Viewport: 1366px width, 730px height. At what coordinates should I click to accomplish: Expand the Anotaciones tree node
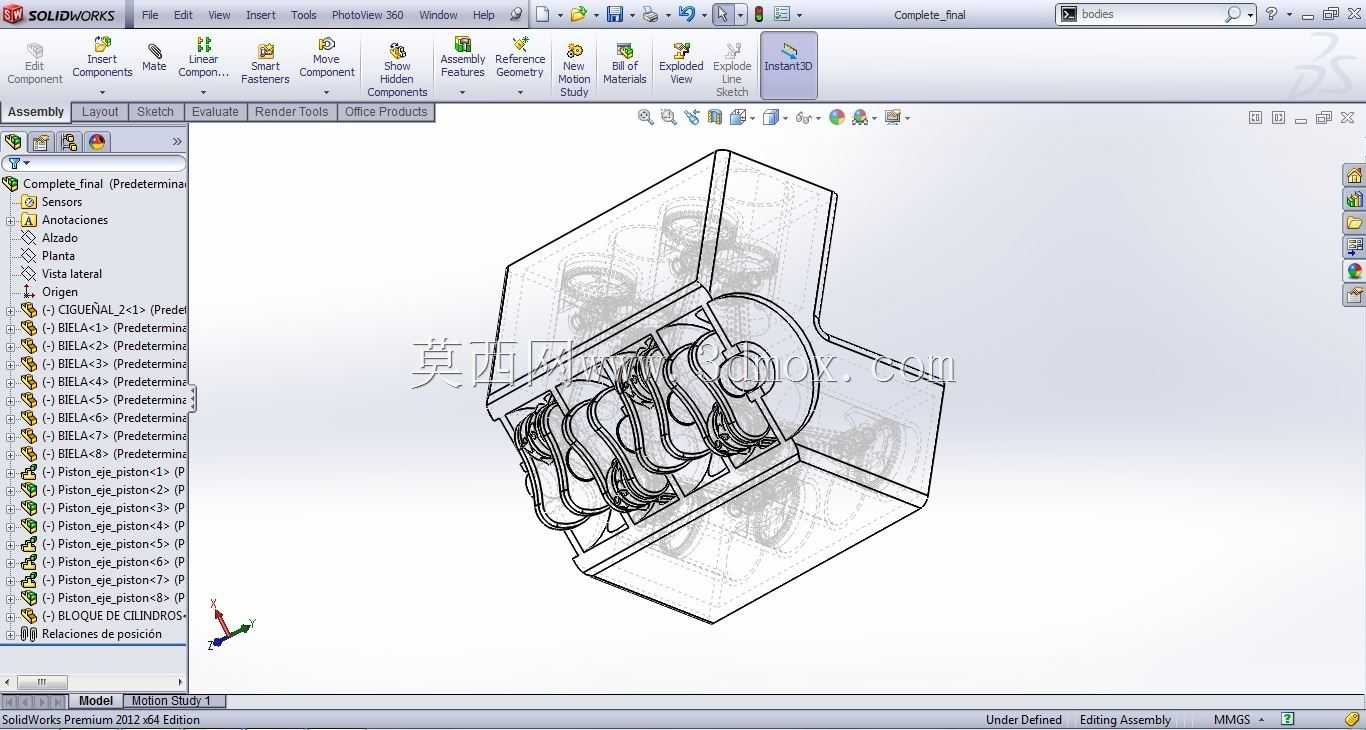click(x=10, y=220)
